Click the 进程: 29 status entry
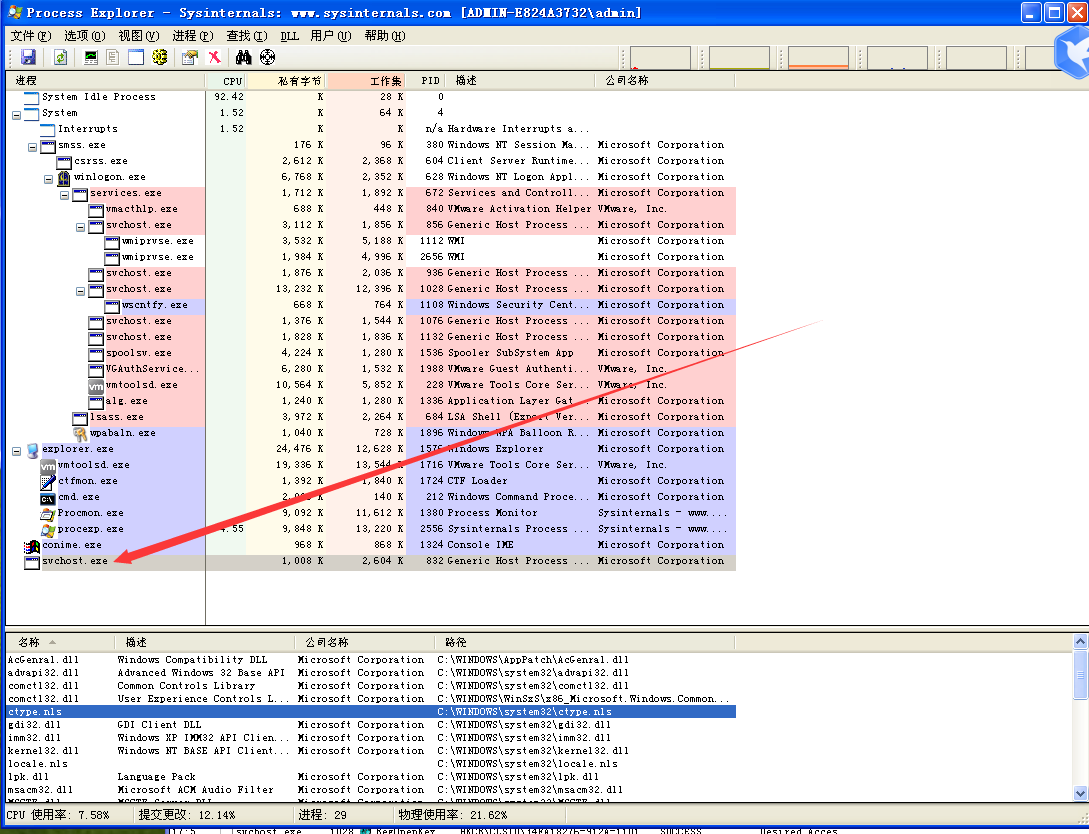1089x834 pixels. 322,815
